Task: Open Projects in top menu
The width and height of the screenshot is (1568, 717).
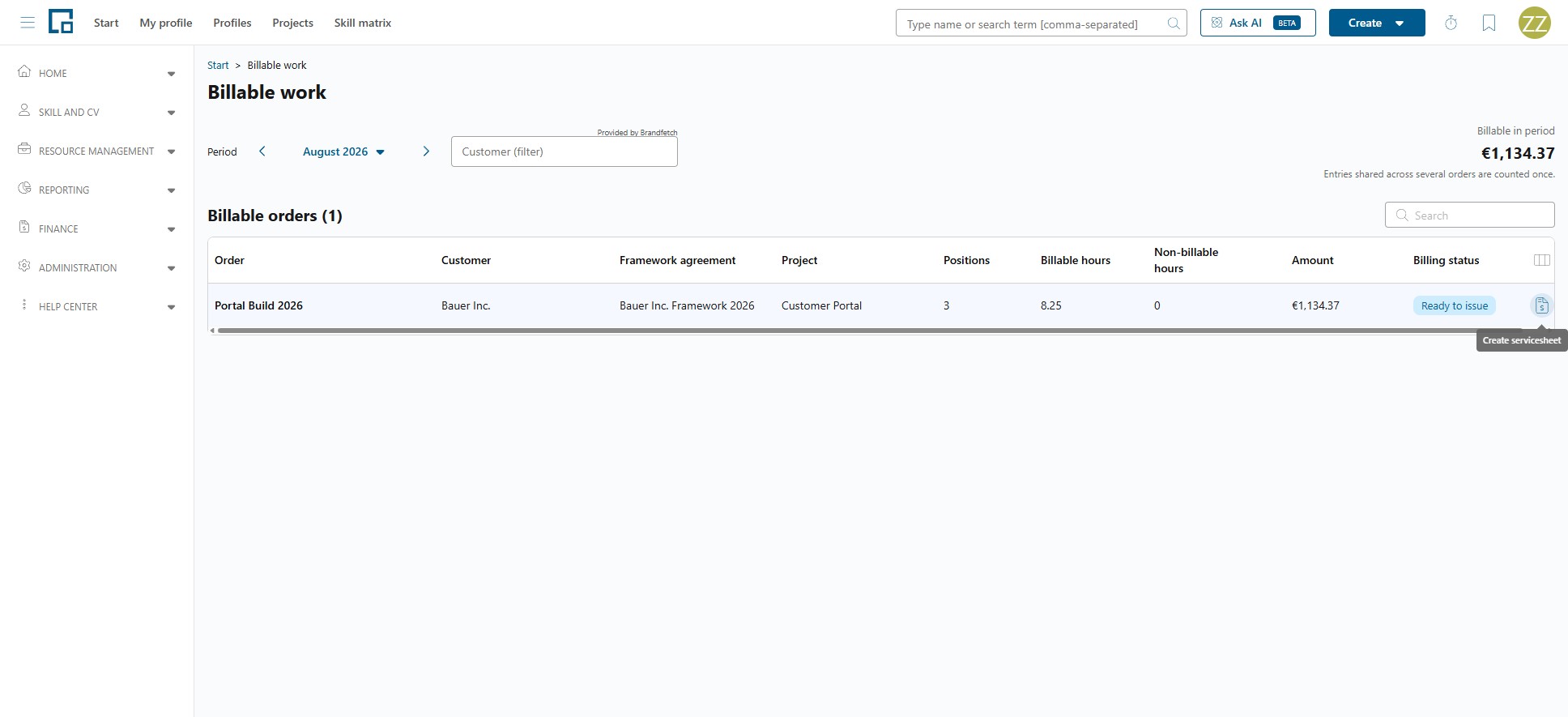Action: click(293, 23)
